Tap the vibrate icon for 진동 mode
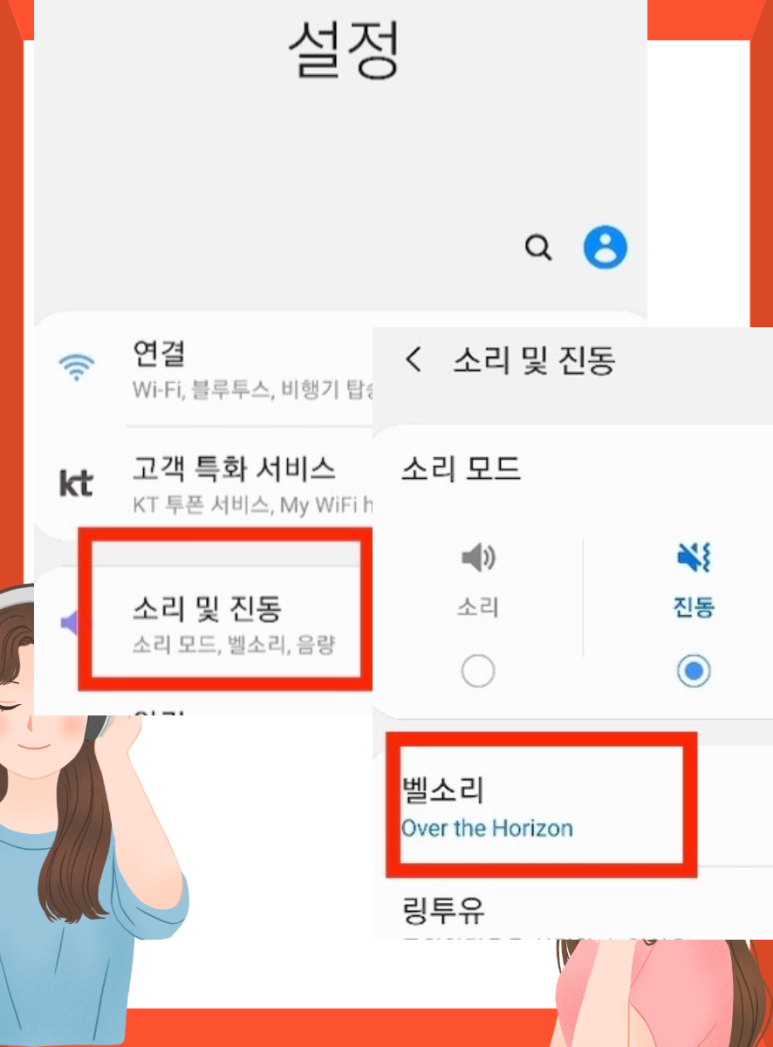Viewport: 773px width, 1047px height. point(694,558)
